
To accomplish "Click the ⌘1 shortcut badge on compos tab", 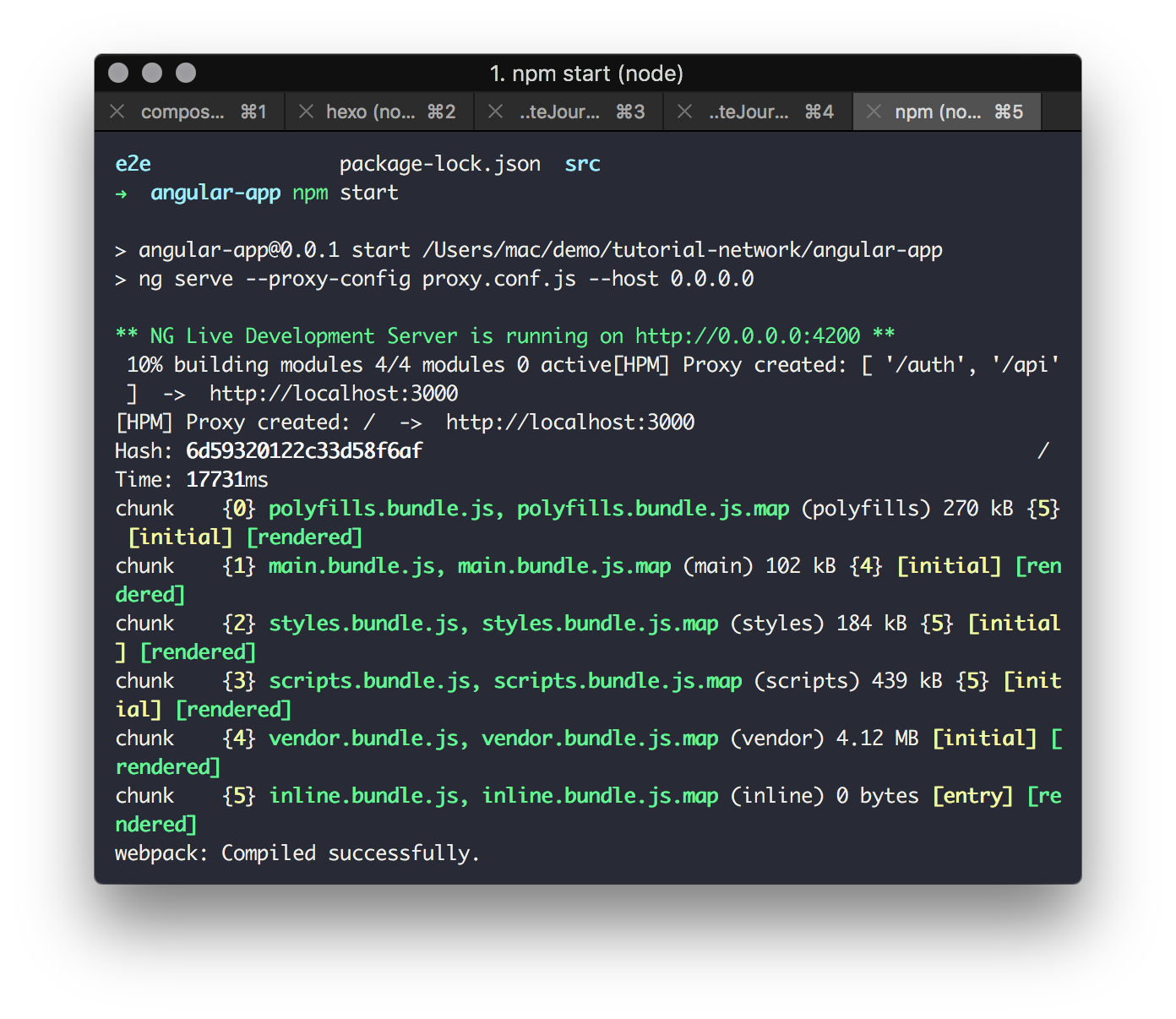I will [x=255, y=111].
